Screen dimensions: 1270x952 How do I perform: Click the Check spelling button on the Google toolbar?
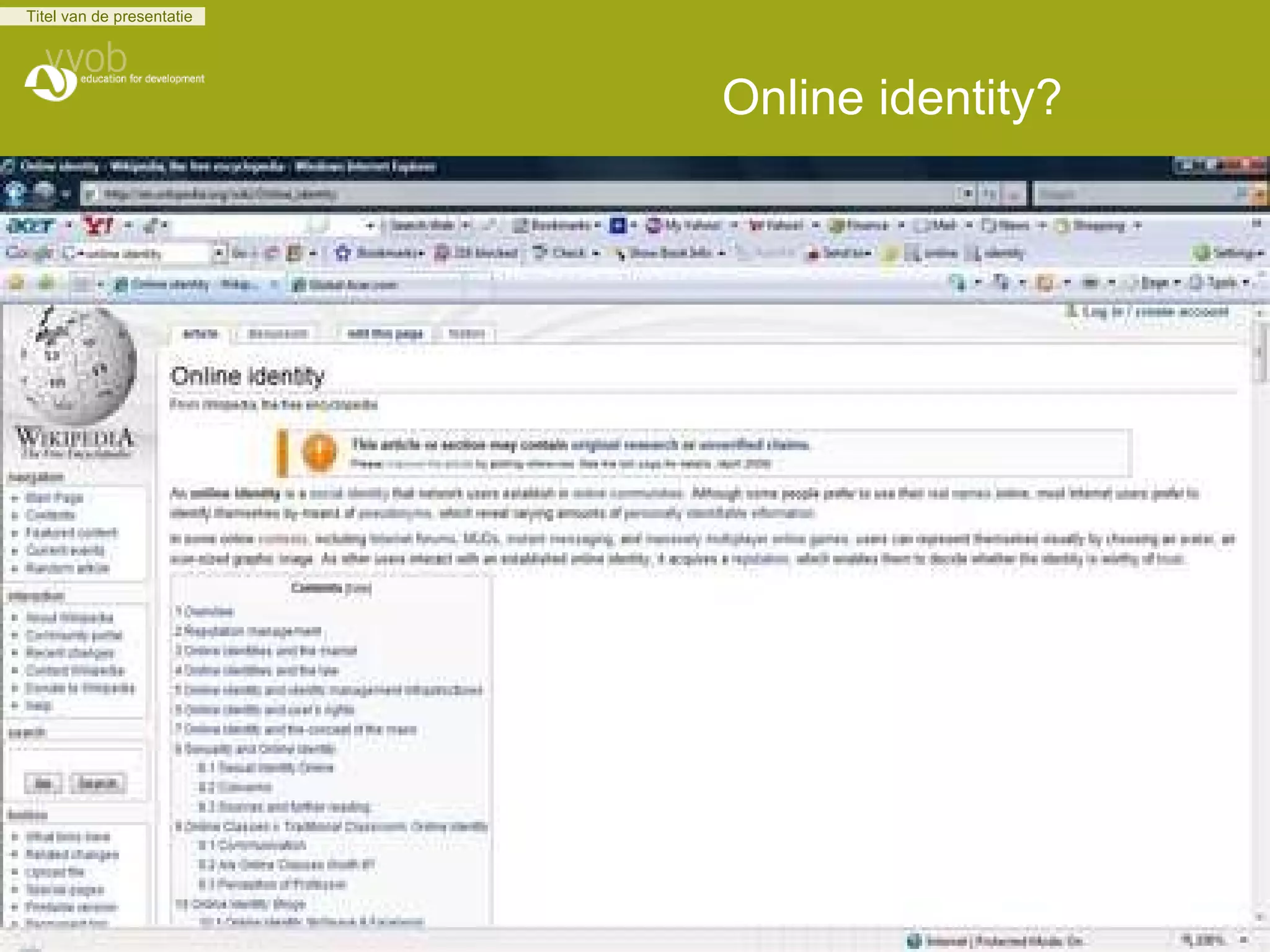(560, 253)
